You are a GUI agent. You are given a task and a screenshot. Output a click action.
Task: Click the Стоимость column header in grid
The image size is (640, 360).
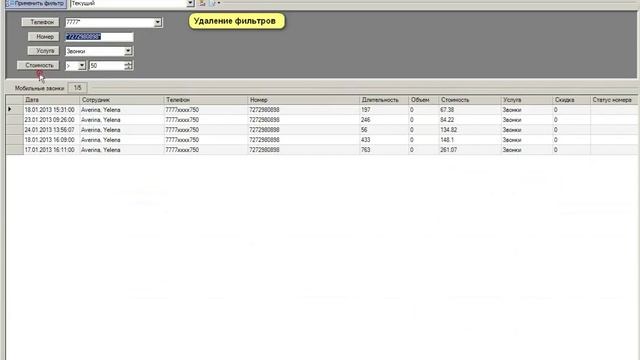469,100
